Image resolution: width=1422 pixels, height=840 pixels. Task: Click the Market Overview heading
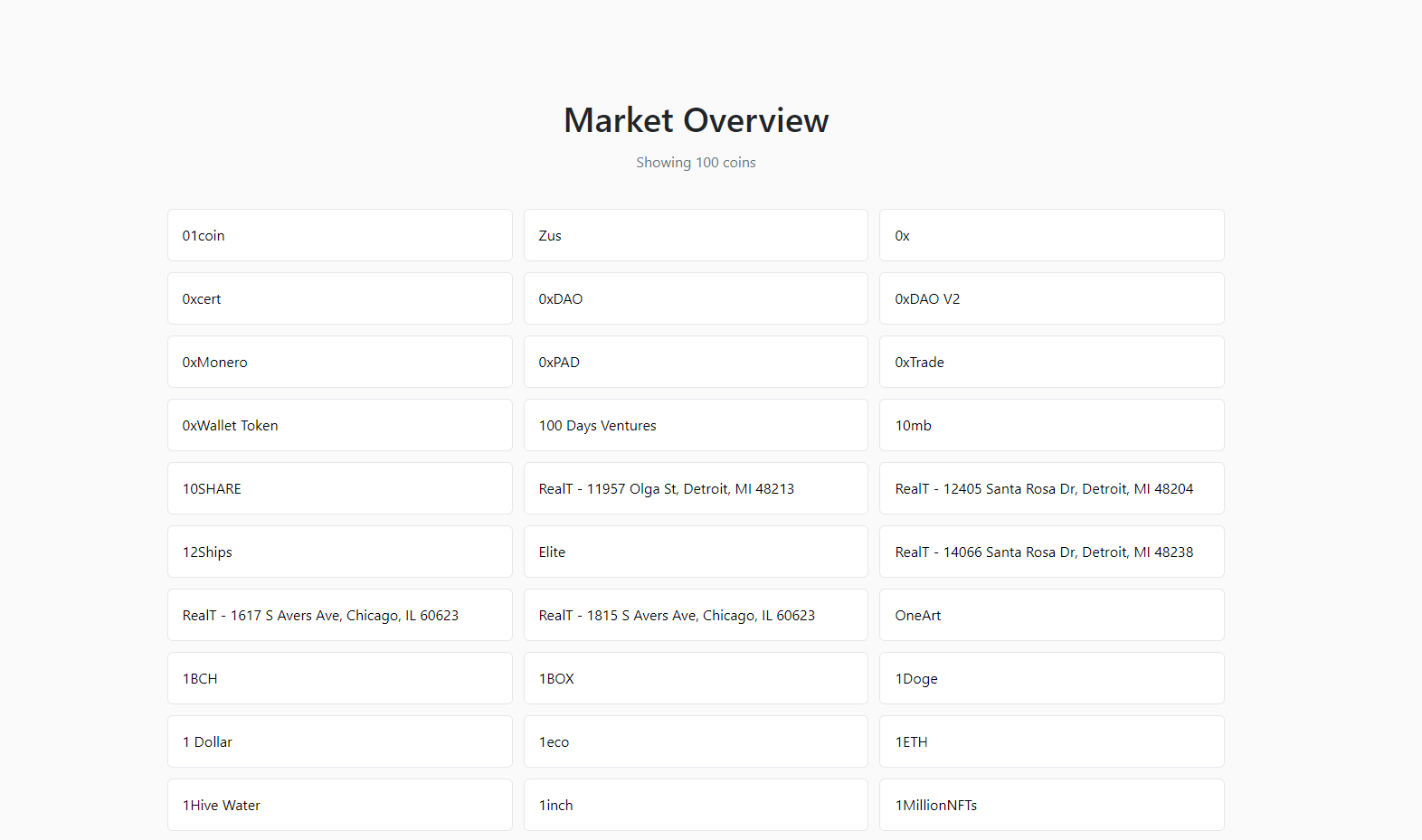696,120
